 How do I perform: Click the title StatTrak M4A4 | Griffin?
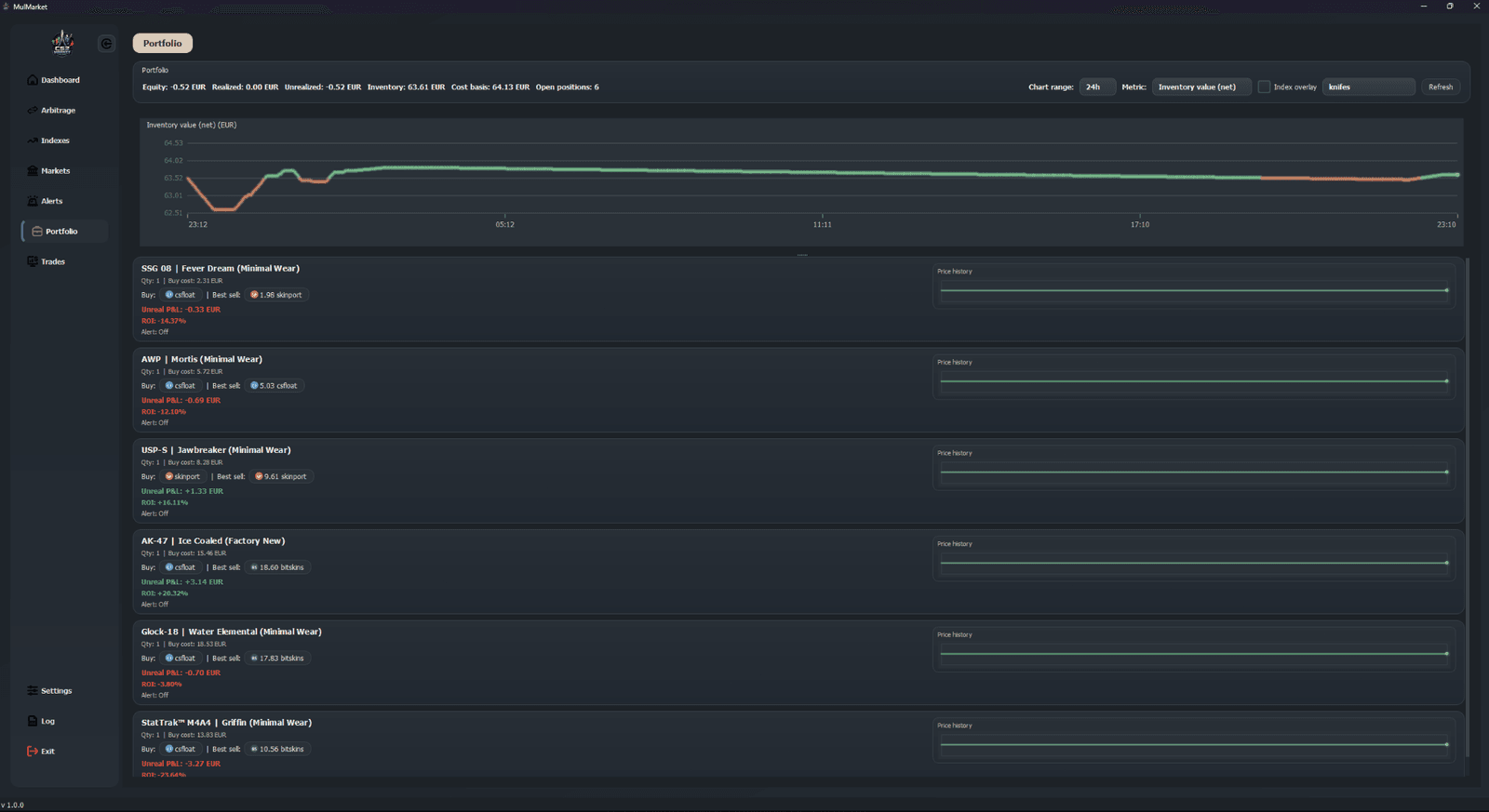tap(226, 723)
